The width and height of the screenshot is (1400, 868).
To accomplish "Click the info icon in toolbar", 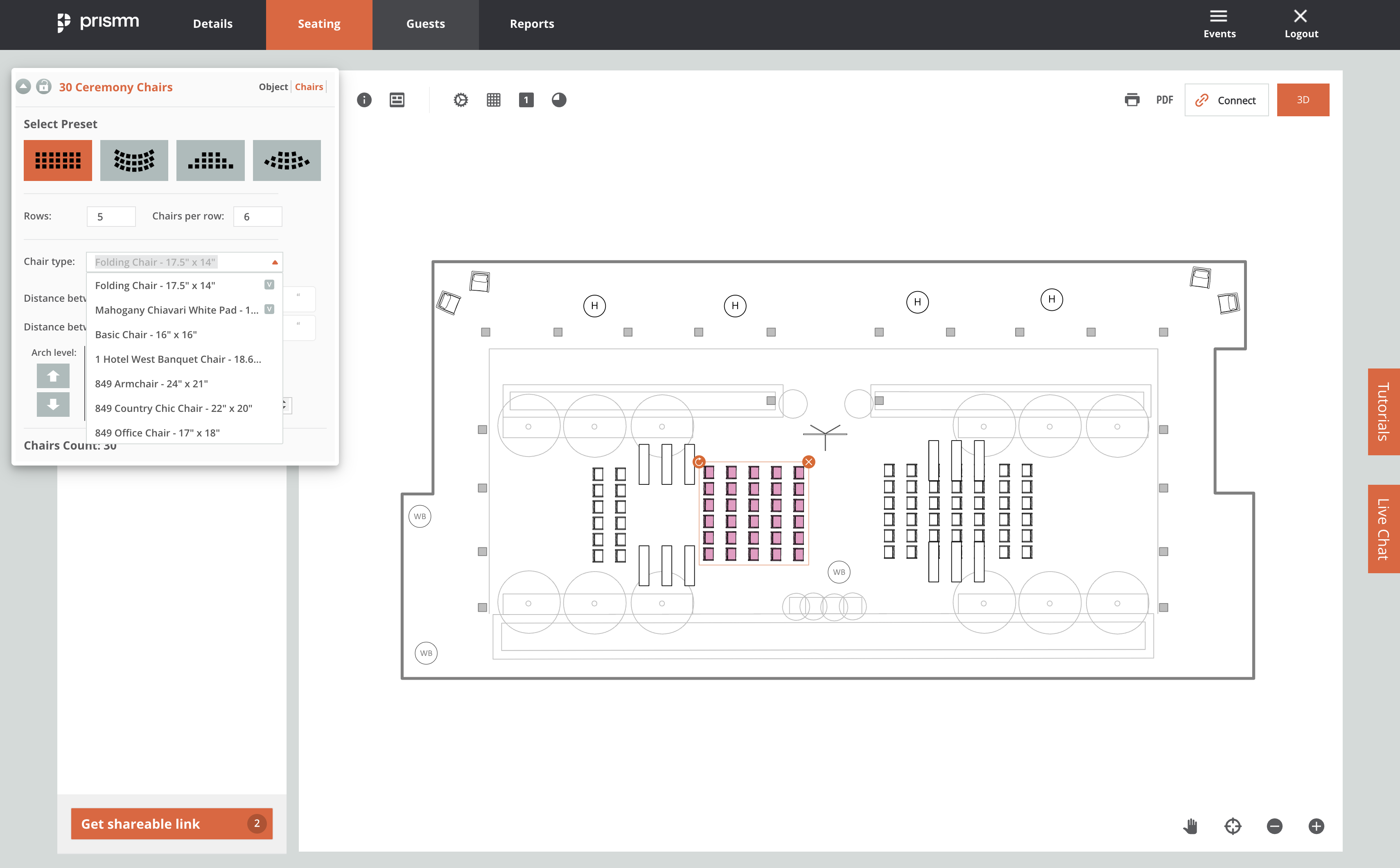I will point(364,100).
